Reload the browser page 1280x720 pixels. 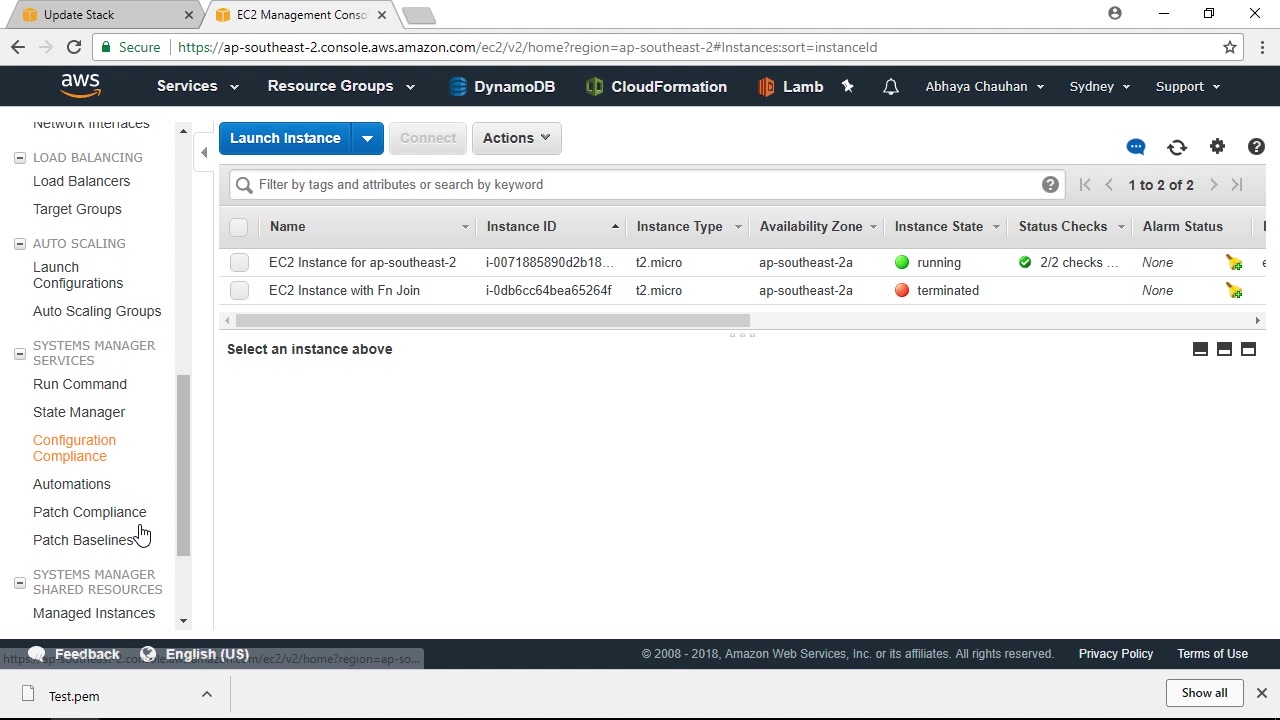pos(74,47)
